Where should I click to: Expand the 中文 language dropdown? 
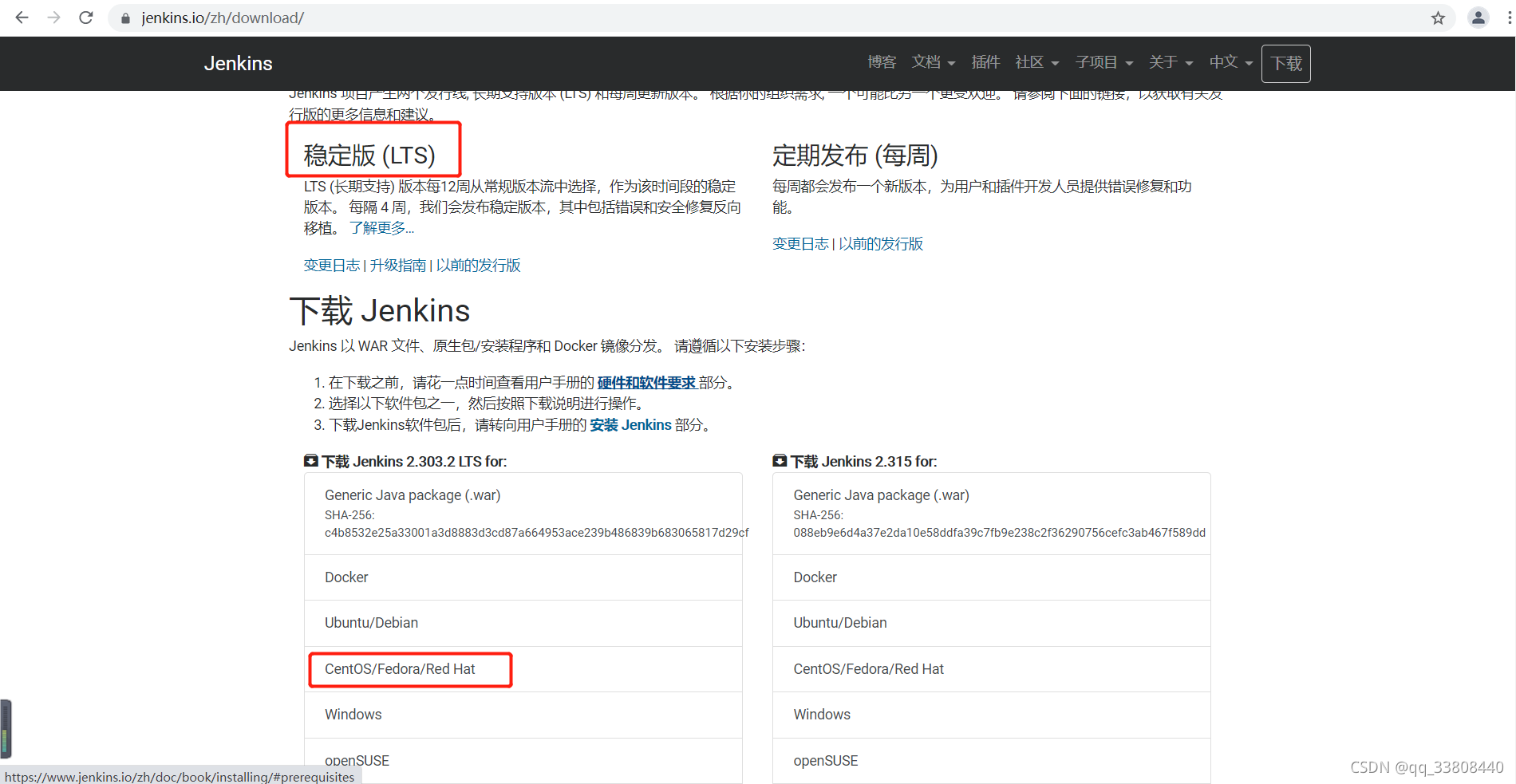click(1231, 62)
